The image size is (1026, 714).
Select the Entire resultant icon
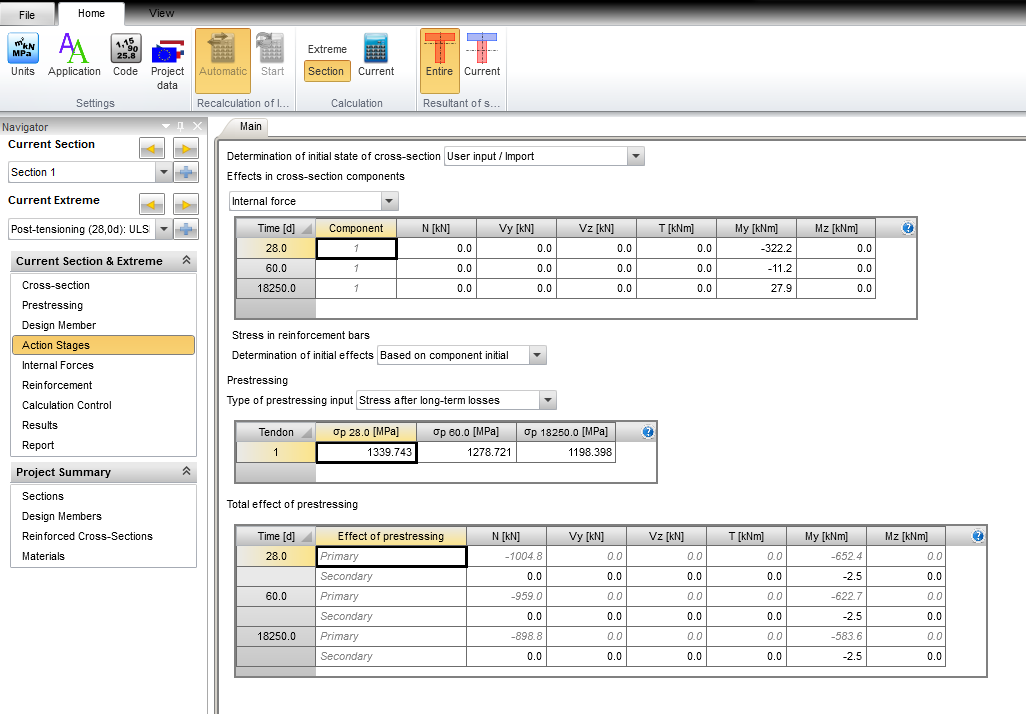click(439, 55)
